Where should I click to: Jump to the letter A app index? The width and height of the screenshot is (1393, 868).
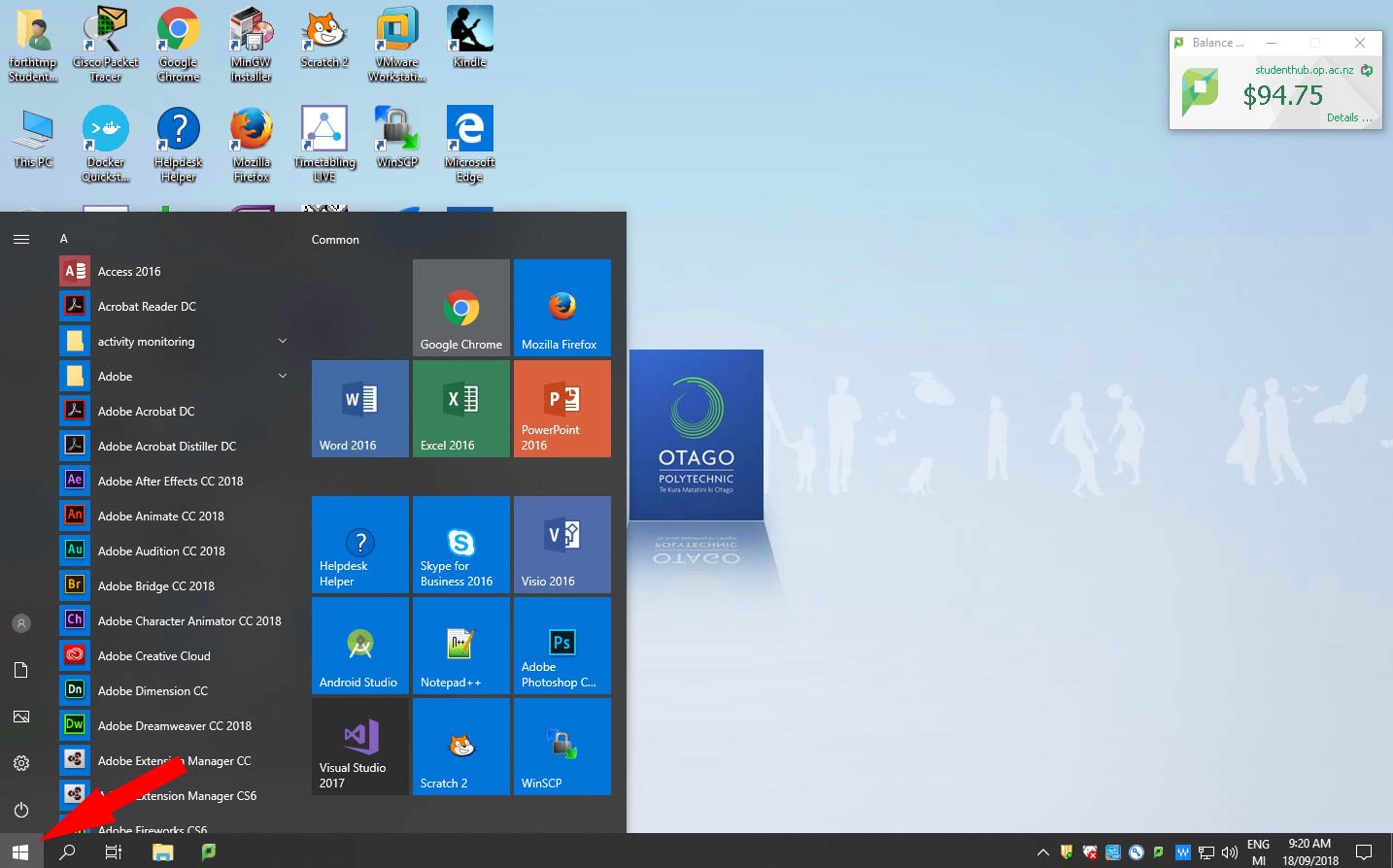tap(64, 239)
